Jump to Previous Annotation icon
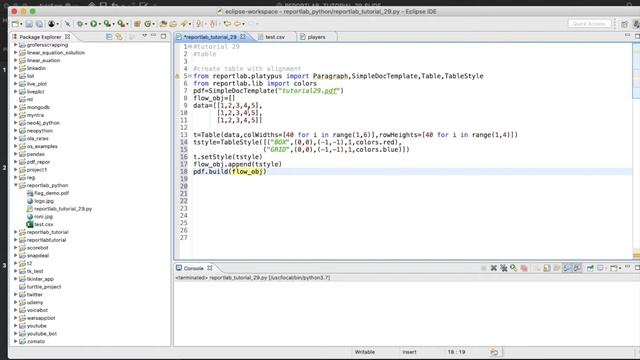640x360 pixels. [x=213, y=24]
